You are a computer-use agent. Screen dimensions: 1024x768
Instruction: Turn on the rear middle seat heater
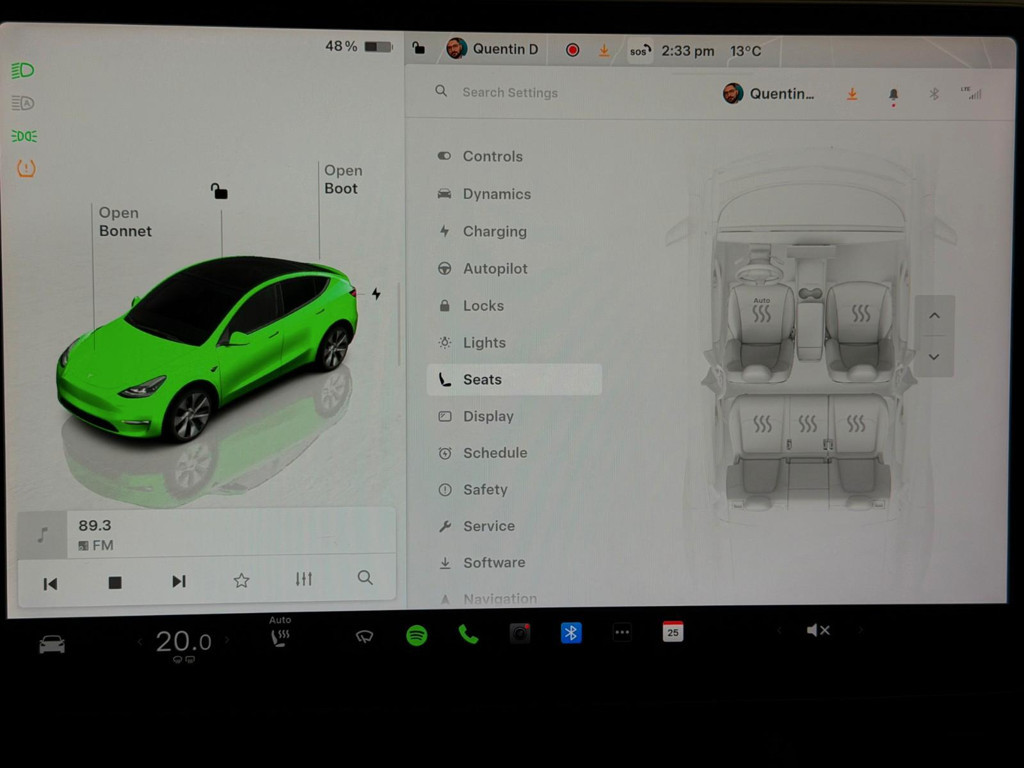(807, 423)
